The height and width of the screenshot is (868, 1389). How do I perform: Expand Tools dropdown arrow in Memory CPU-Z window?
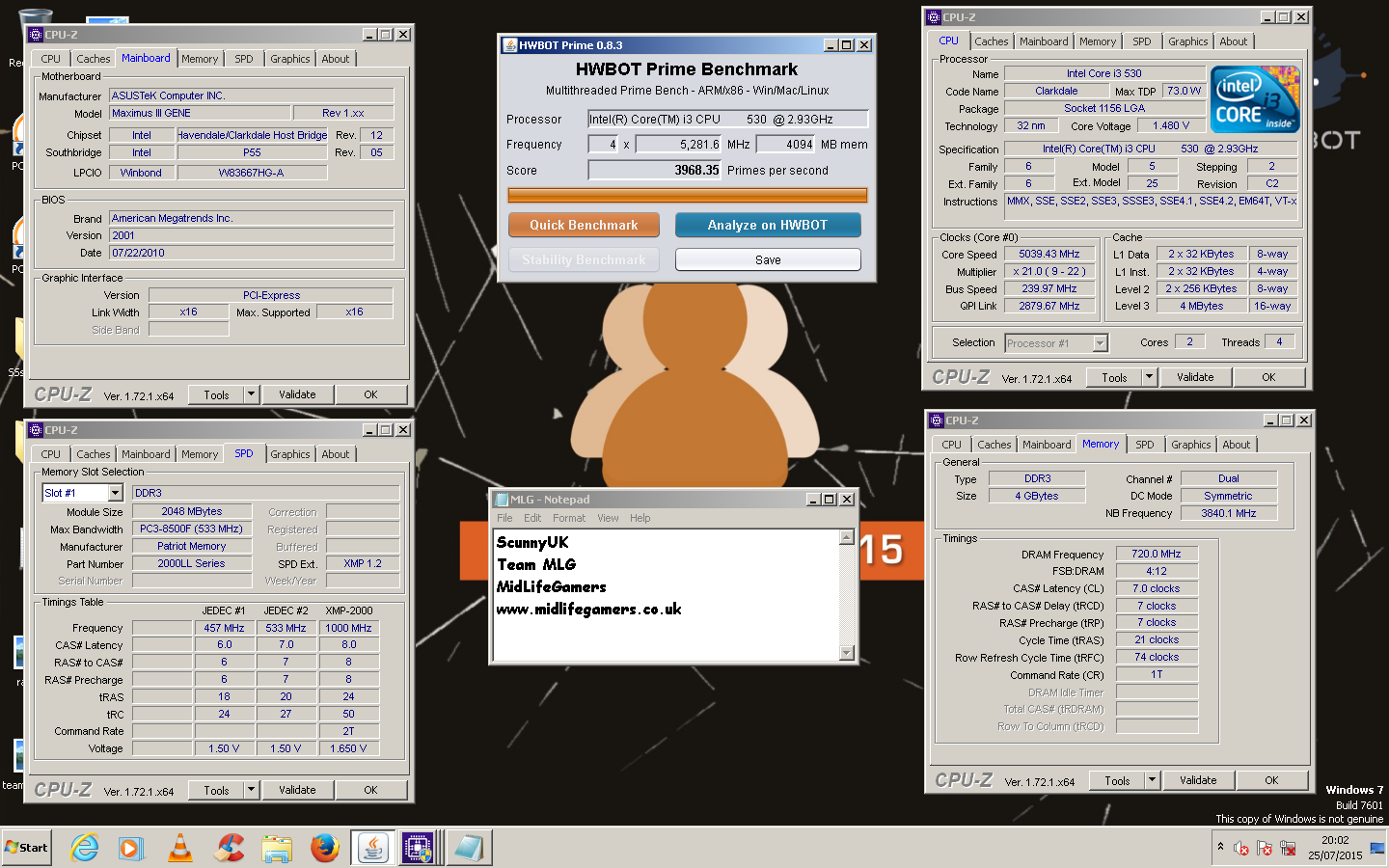[1152, 780]
